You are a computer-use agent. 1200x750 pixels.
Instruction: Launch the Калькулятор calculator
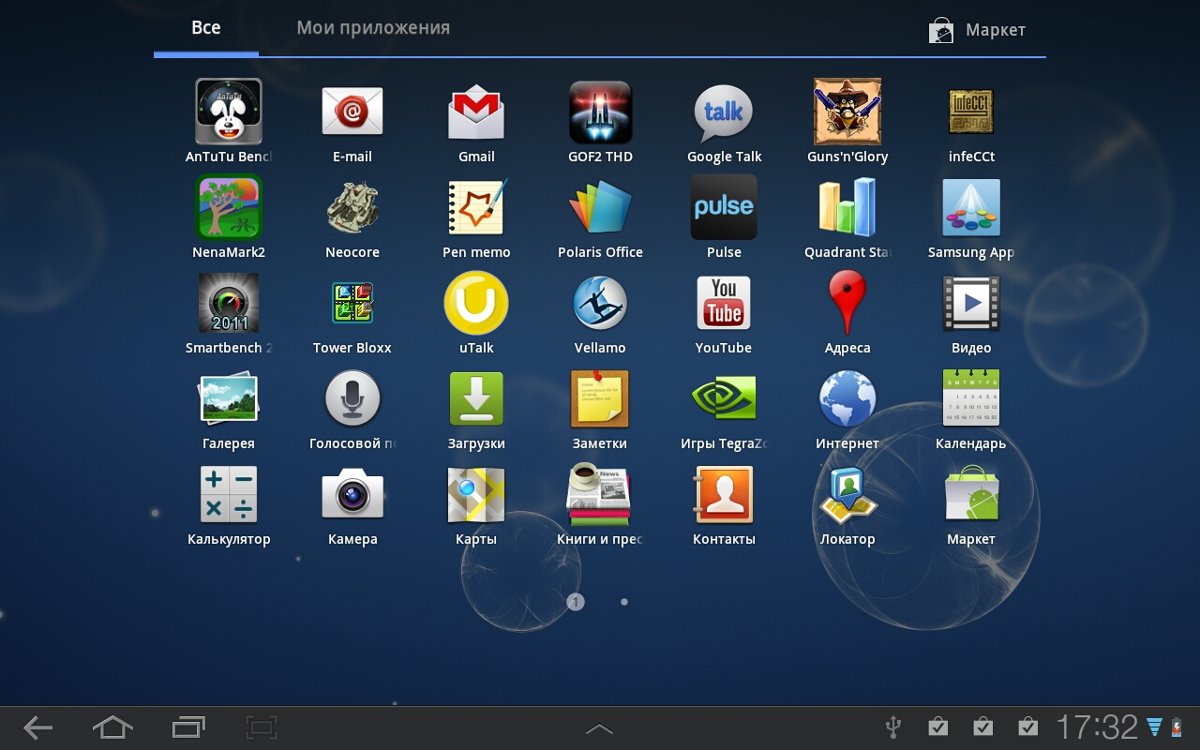coord(228,494)
